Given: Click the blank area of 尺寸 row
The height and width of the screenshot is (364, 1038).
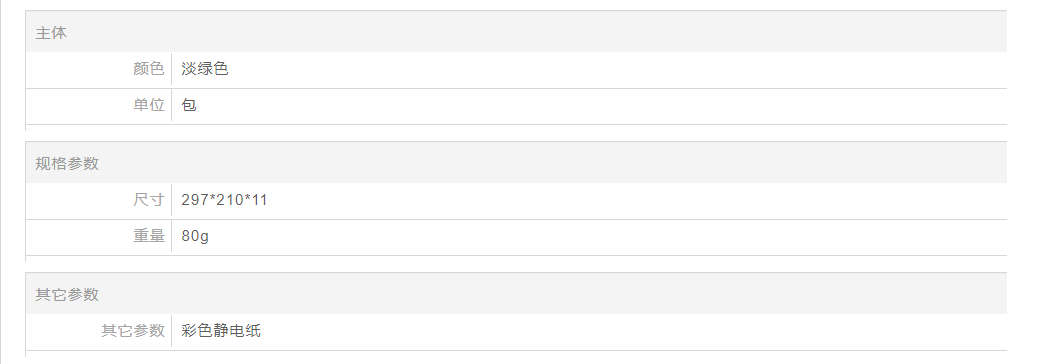Looking at the screenshot, I should coord(639,200).
